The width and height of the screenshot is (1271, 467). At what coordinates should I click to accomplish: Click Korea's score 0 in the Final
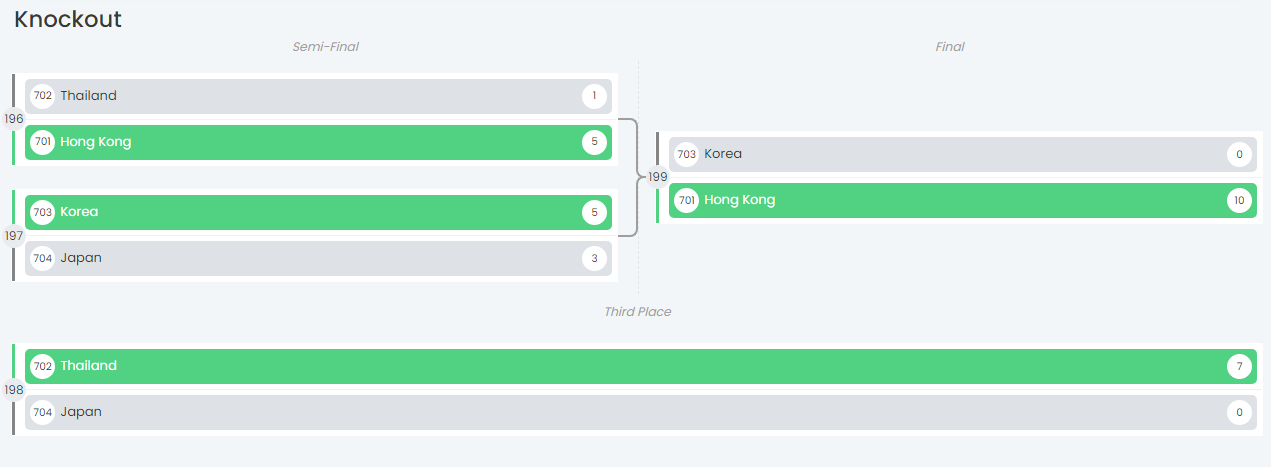pyautogui.click(x=1239, y=154)
